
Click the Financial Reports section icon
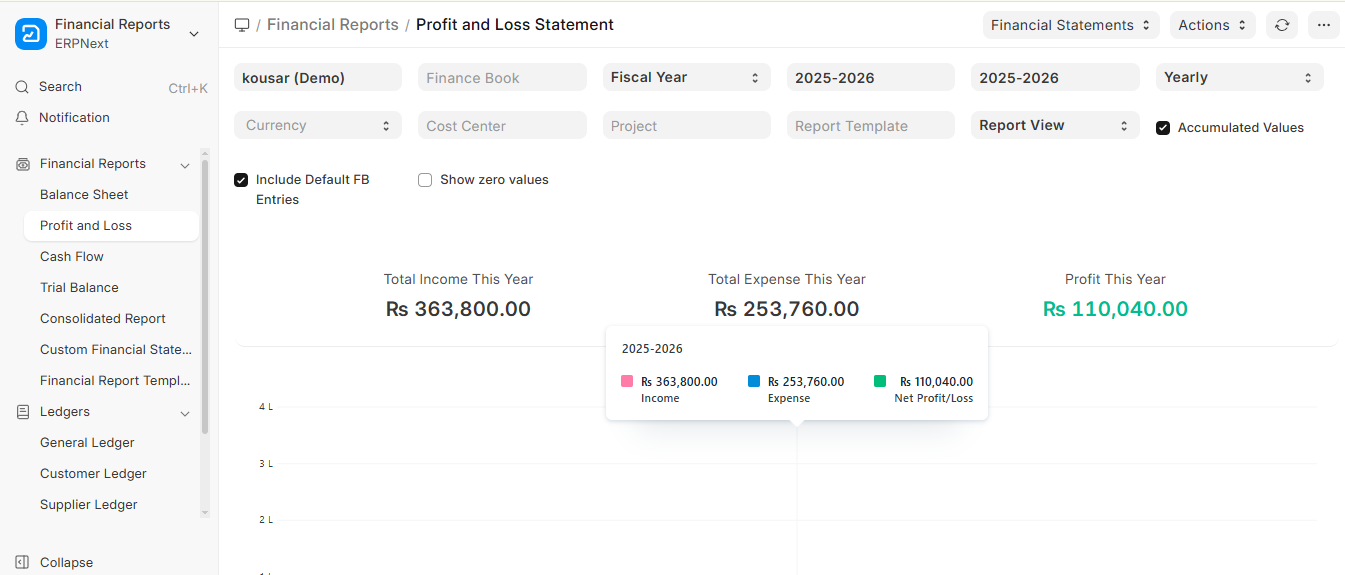pyautogui.click(x=23, y=164)
